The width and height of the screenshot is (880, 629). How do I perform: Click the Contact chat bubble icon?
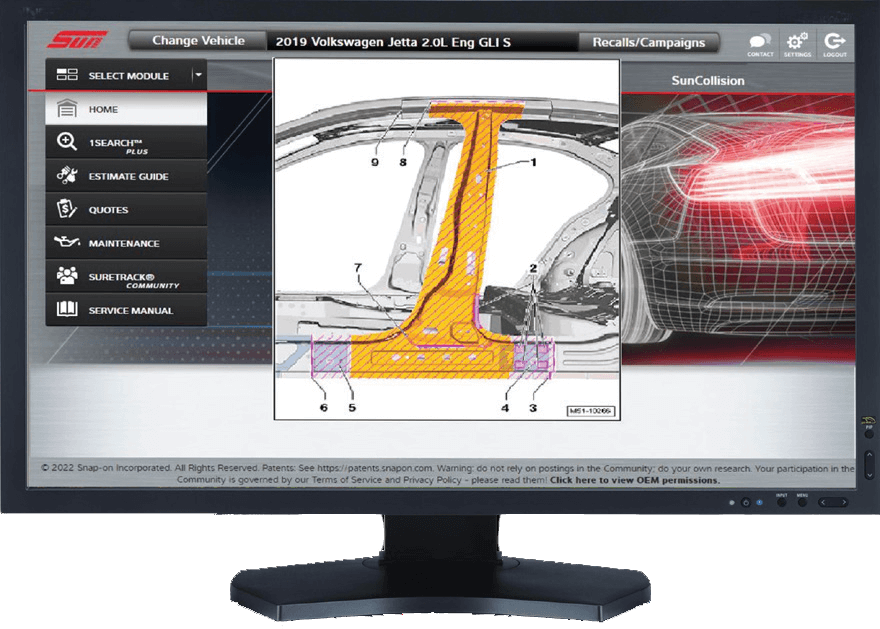point(760,42)
